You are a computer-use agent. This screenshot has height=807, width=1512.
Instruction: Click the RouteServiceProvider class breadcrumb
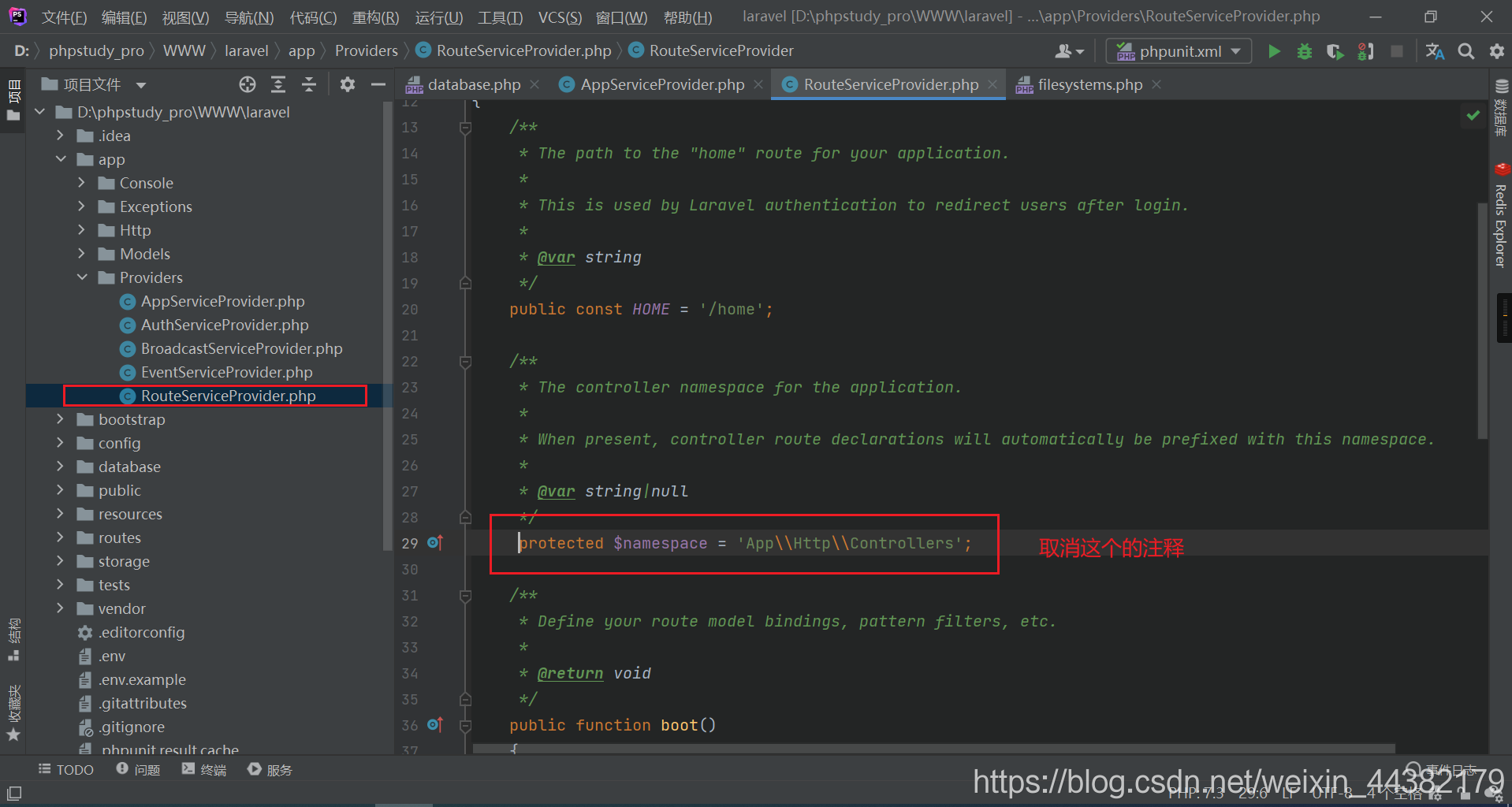[x=712, y=51]
